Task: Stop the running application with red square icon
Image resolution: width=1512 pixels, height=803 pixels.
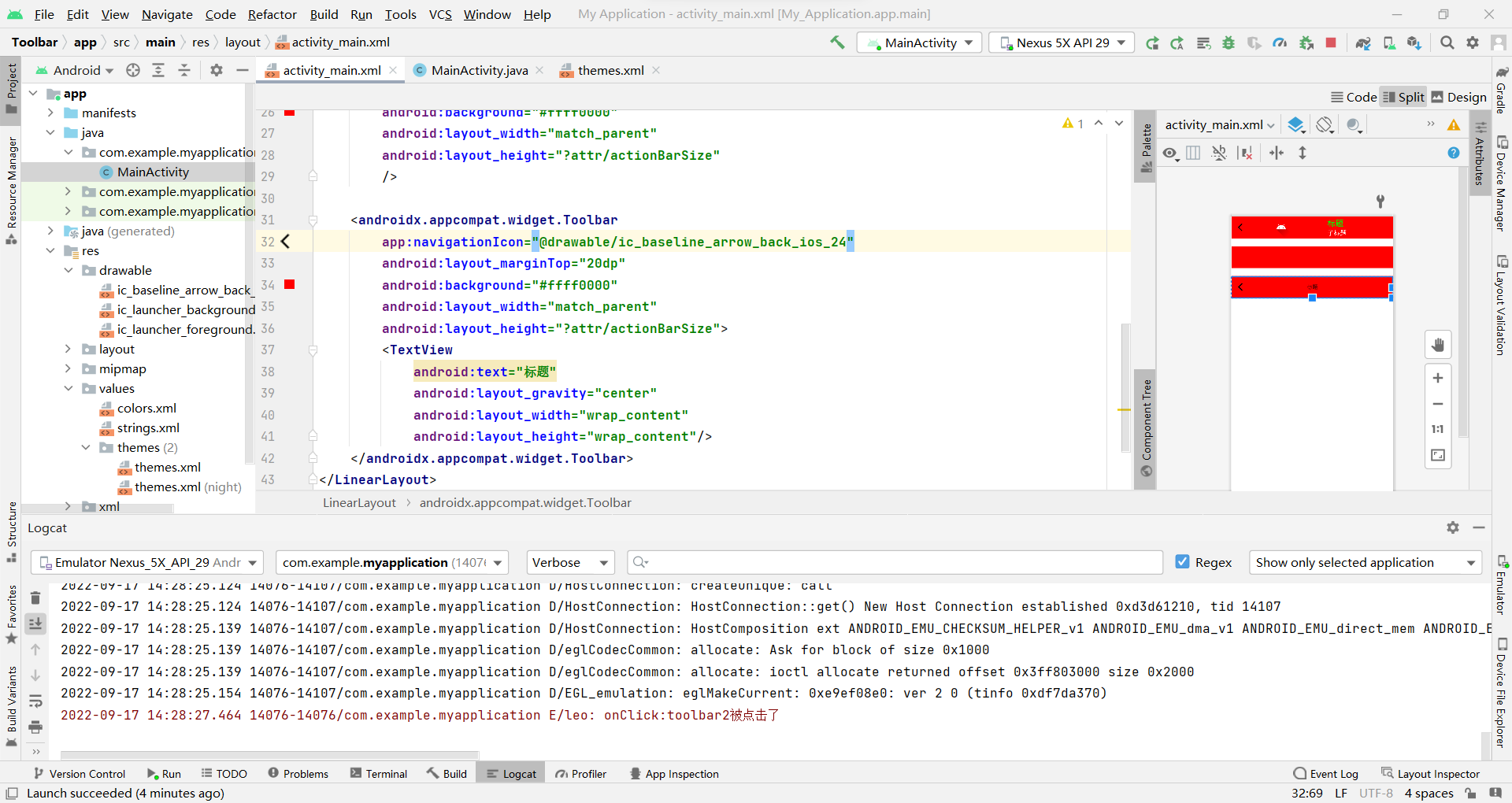Action: coord(1331,43)
